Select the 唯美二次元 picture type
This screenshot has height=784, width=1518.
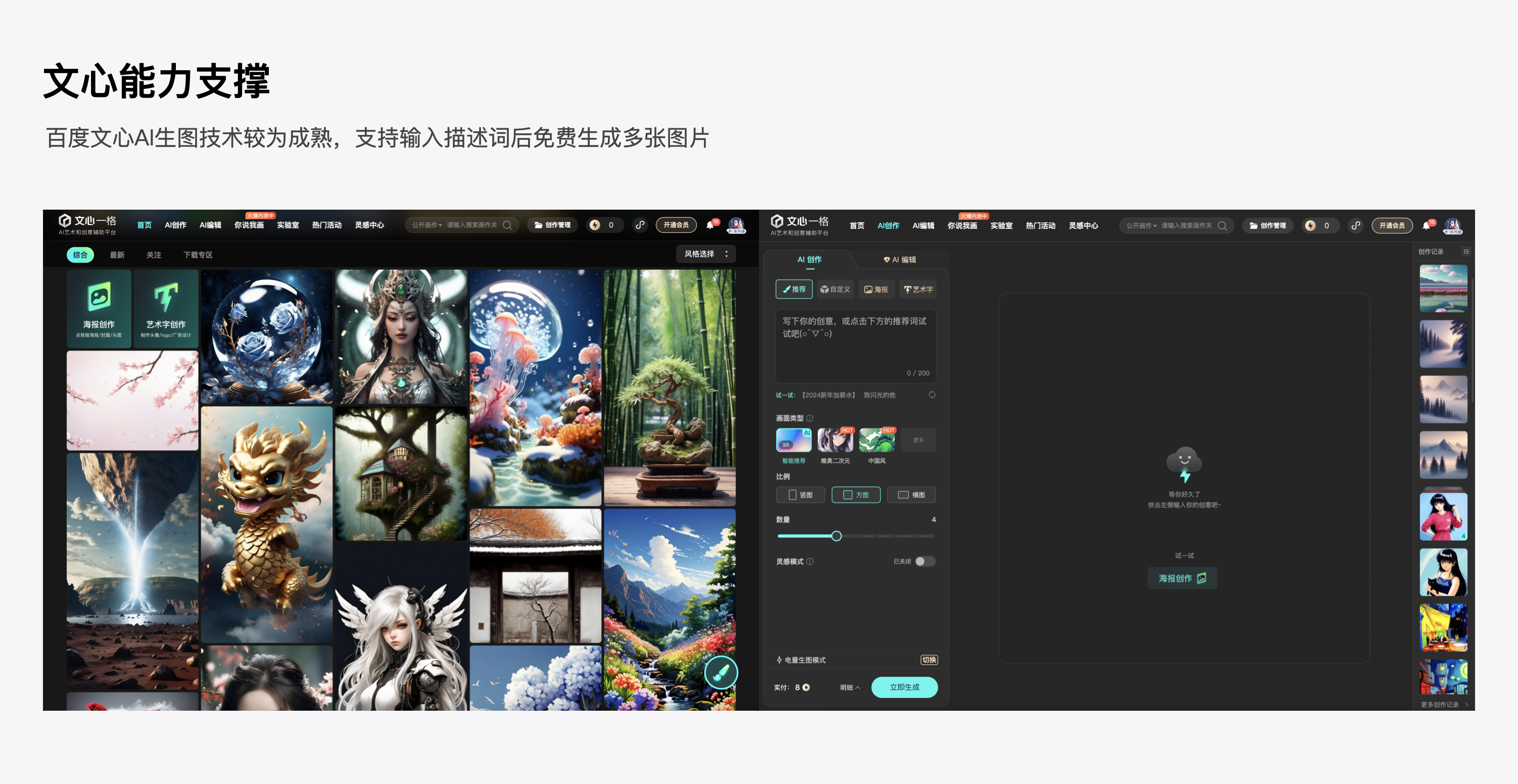[x=835, y=446]
